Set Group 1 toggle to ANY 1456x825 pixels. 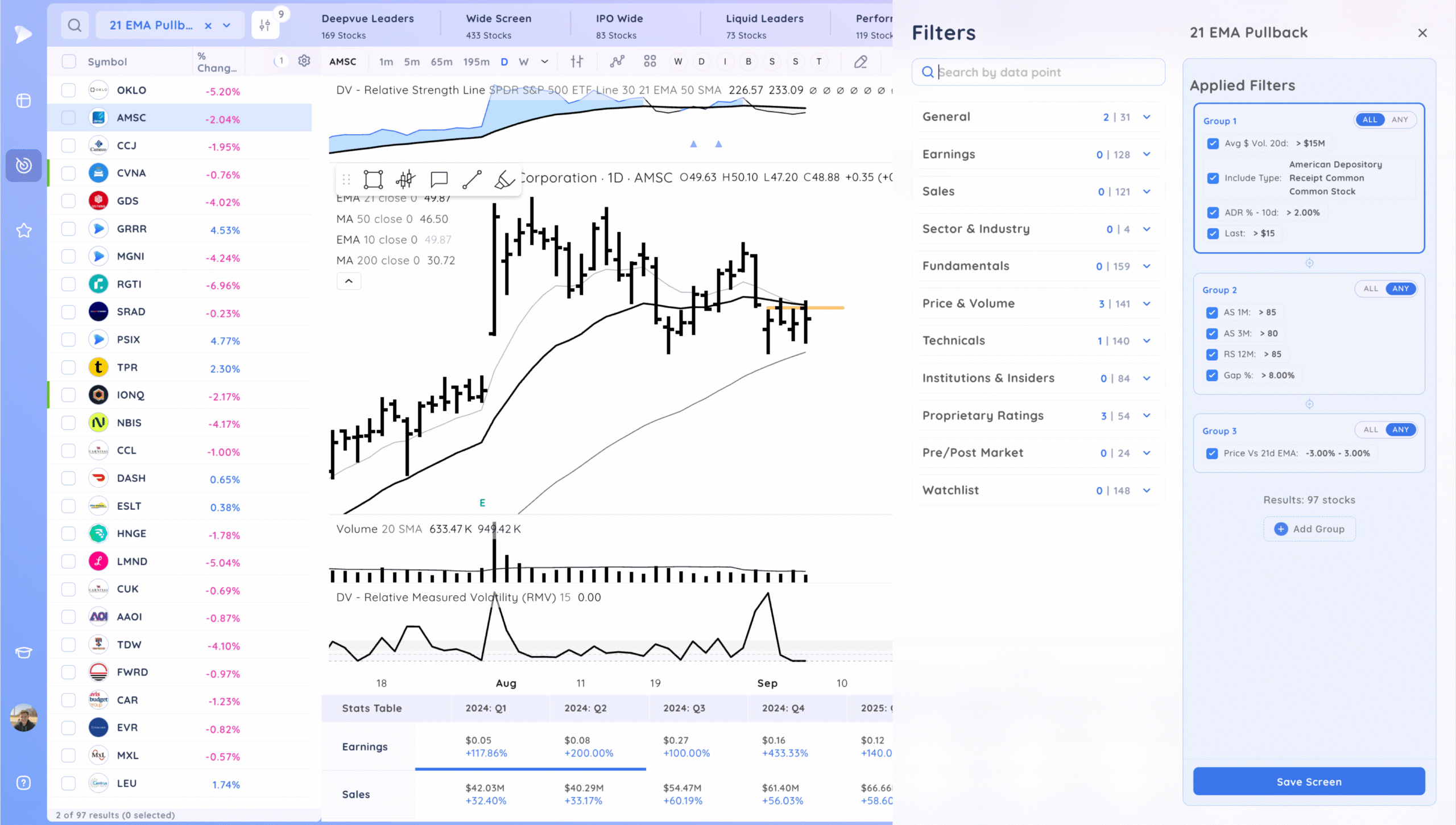click(x=1400, y=119)
